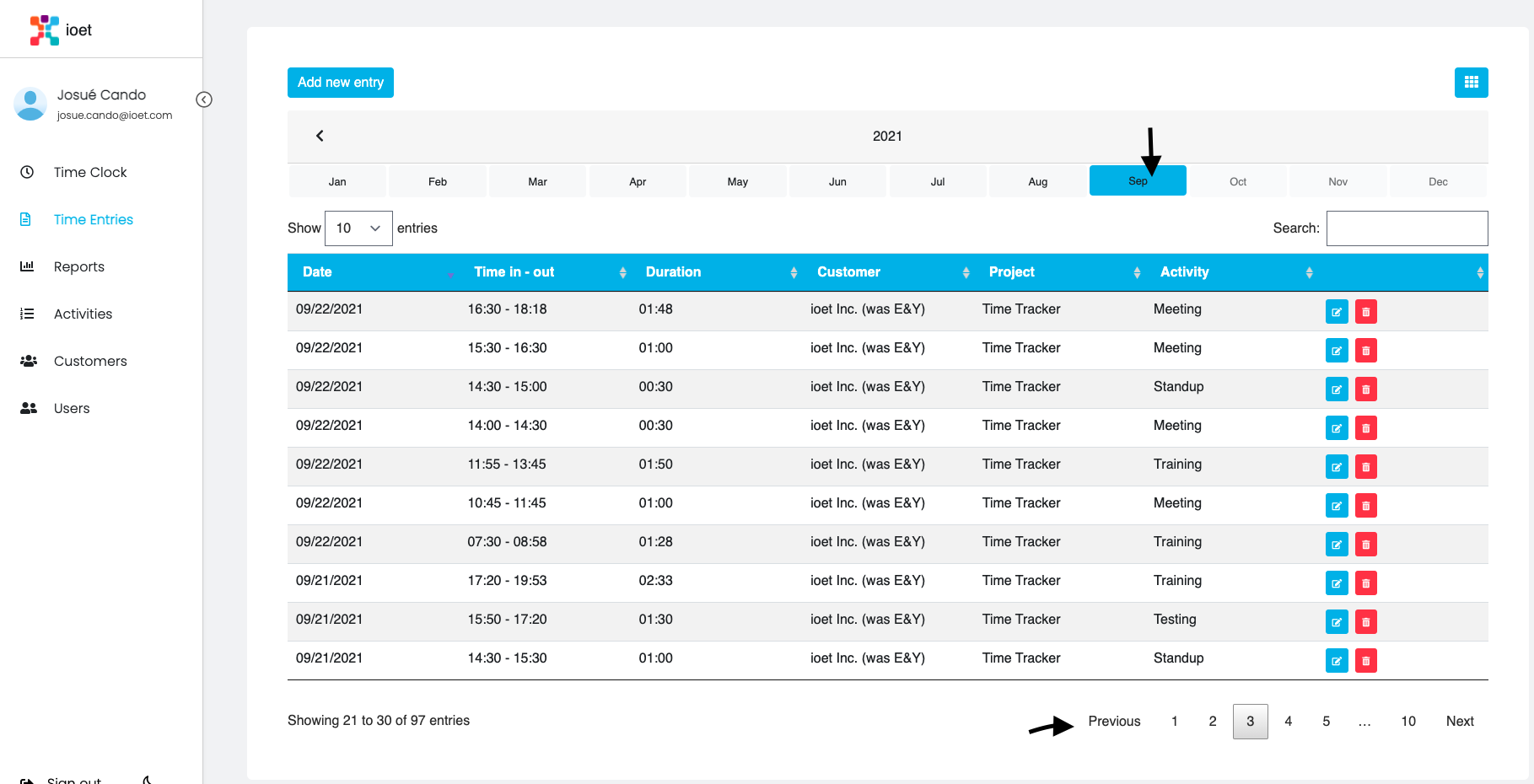Select the Feb month tab
The height and width of the screenshot is (784, 1534).
tap(438, 181)
